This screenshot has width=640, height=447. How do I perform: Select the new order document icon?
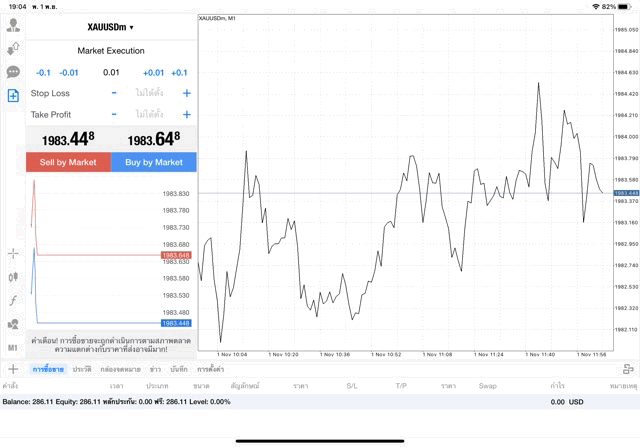13,96
